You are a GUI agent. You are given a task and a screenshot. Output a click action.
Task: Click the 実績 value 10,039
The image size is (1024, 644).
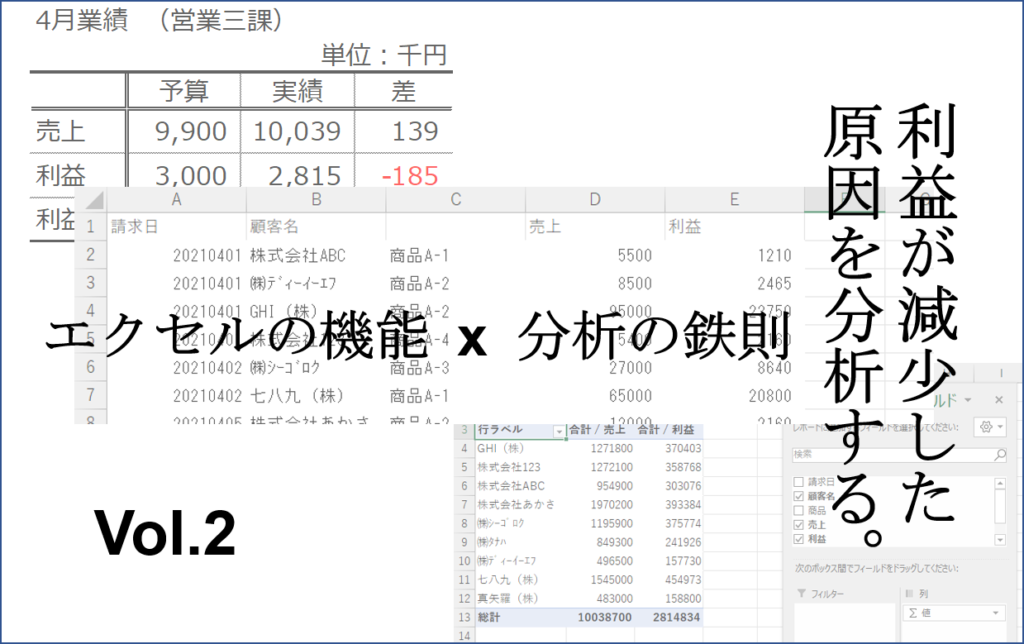[297, 131]
